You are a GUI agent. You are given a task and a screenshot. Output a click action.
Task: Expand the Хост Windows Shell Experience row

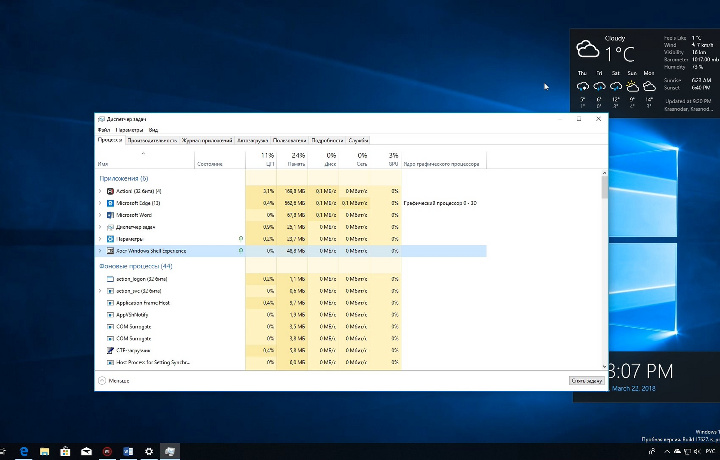pyautogui.click(x=100, y=251)
